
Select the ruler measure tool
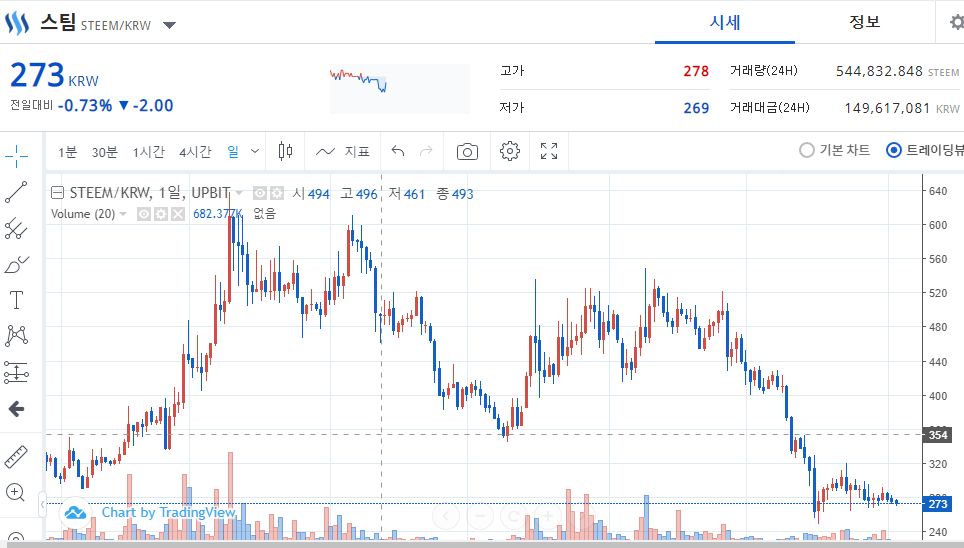[16, 456]
